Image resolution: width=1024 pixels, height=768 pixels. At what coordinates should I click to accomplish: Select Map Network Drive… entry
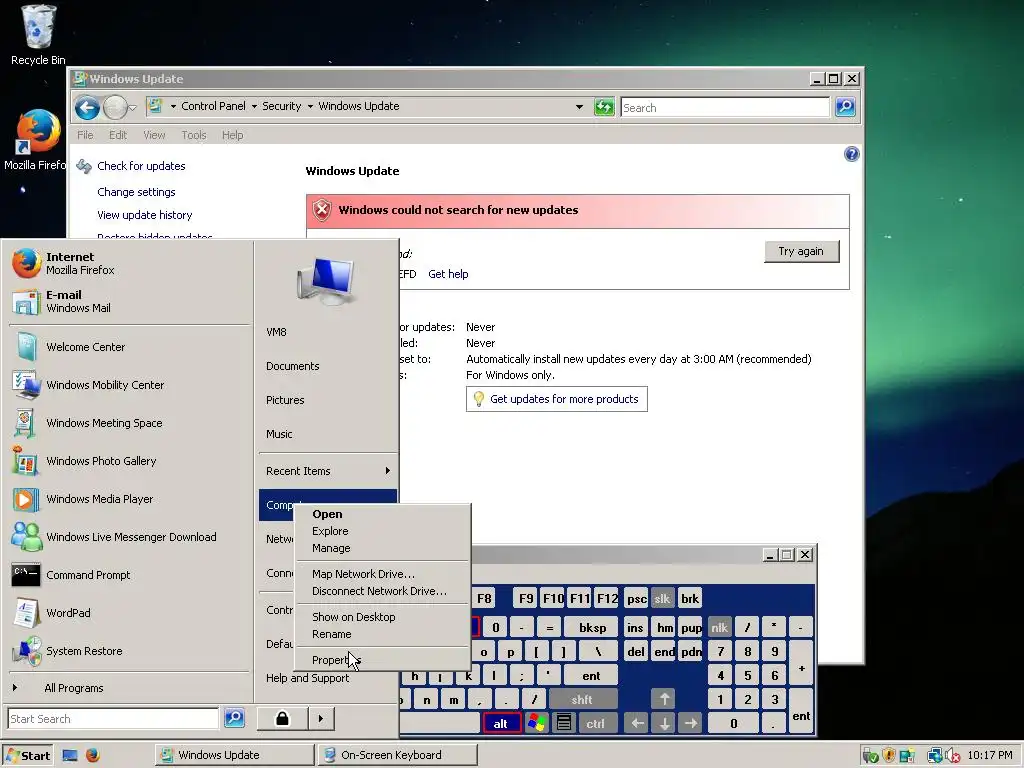383,574
